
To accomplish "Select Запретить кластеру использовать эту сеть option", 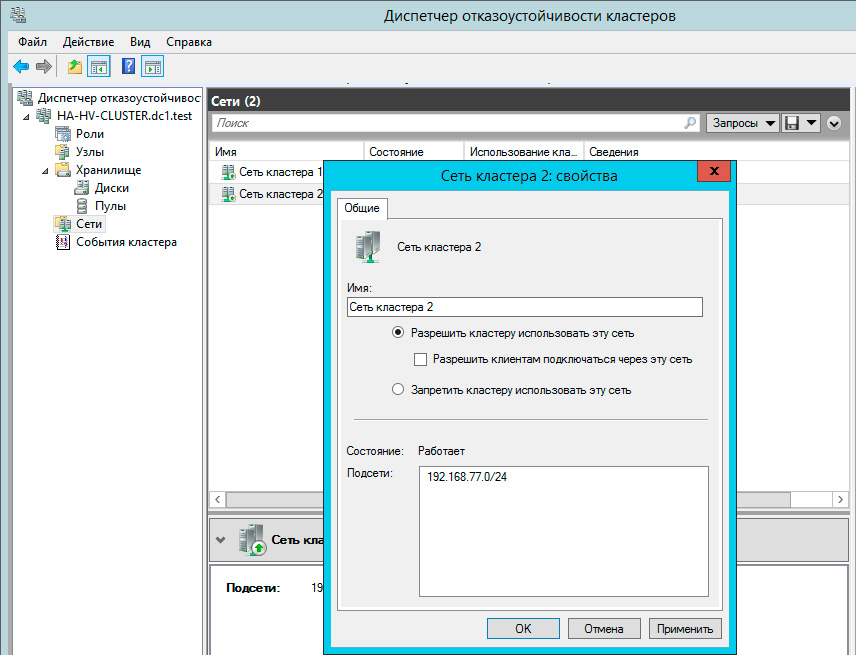I will pos(398,390).
